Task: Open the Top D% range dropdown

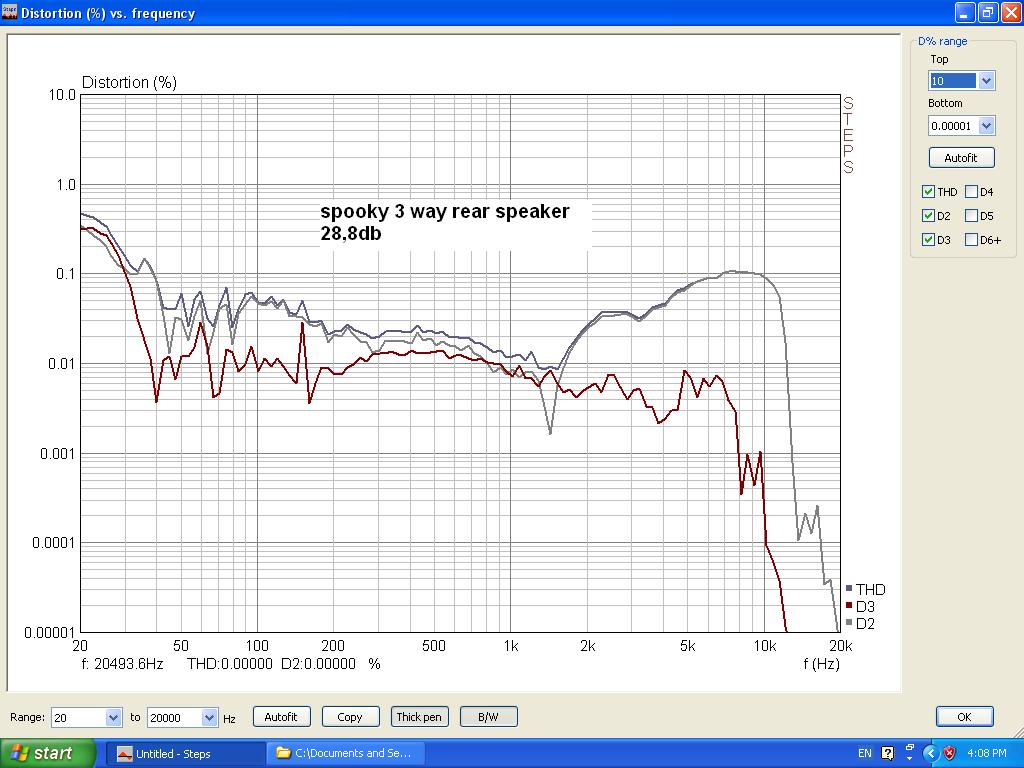Action: tap(986, 81)
